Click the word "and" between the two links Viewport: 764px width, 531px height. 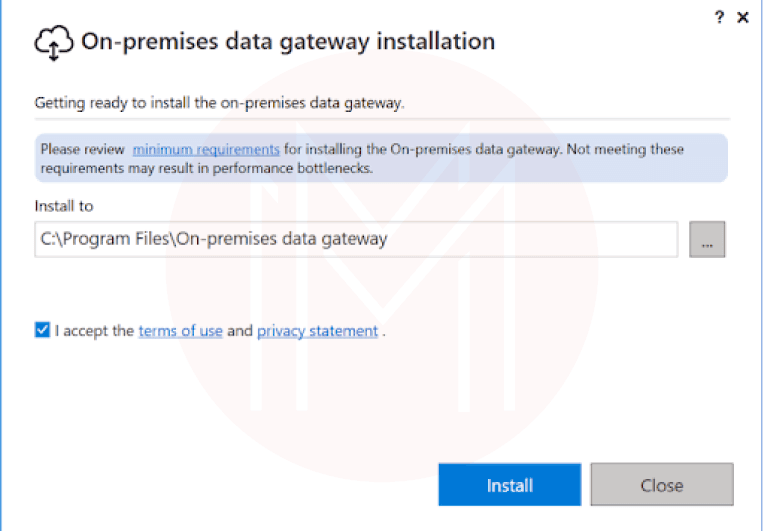(x=240, y=331)
